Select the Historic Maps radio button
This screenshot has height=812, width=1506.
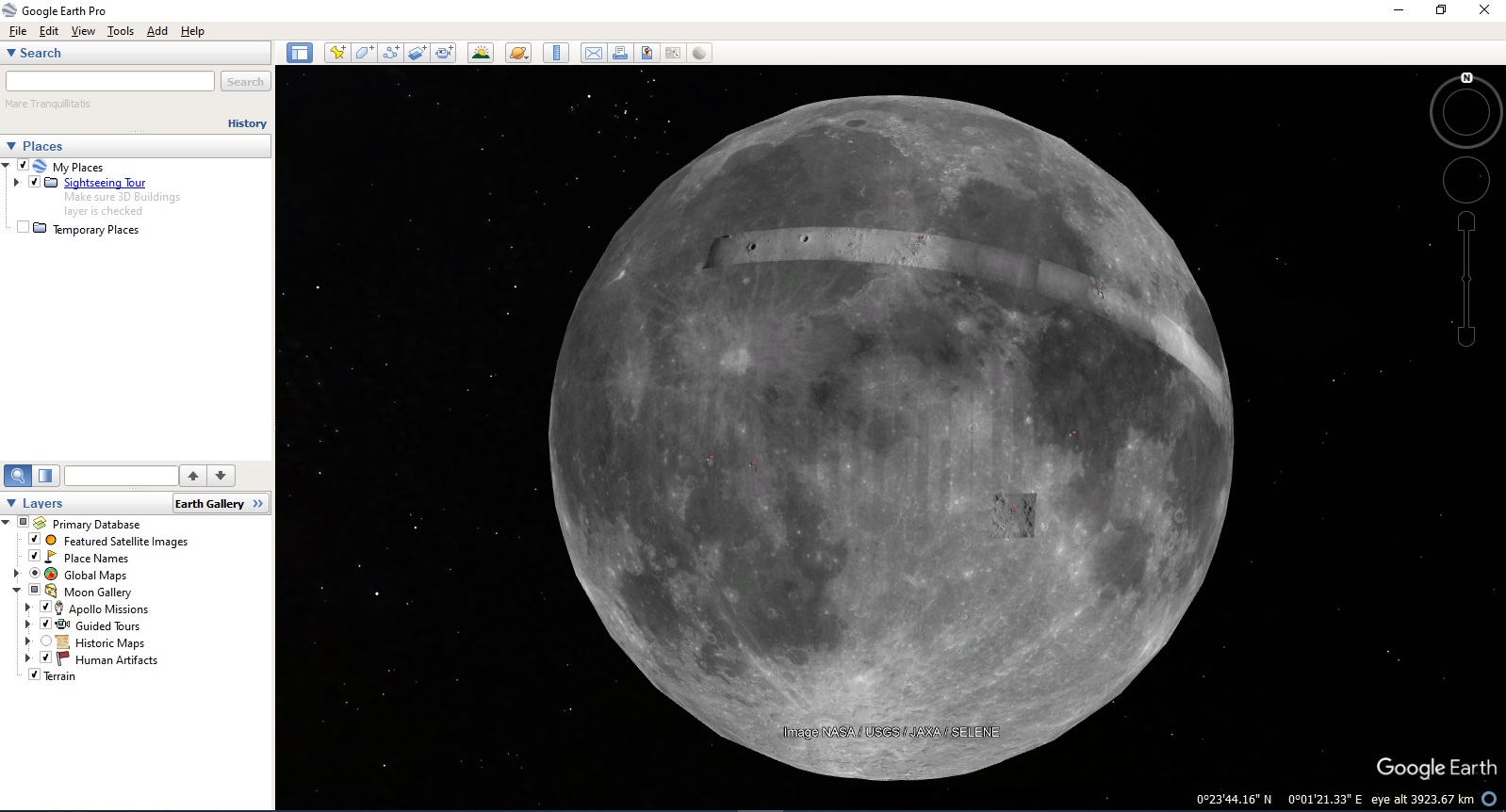(46, 641)
